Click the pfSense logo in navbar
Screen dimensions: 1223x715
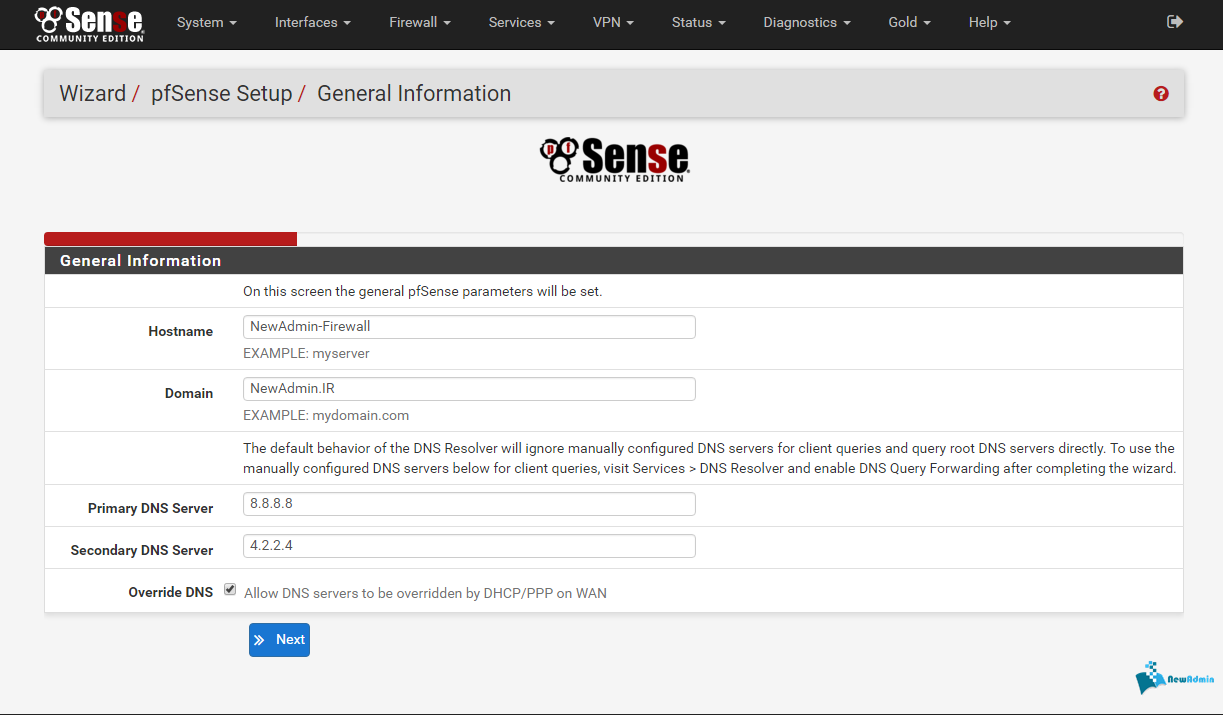[89, 23]
